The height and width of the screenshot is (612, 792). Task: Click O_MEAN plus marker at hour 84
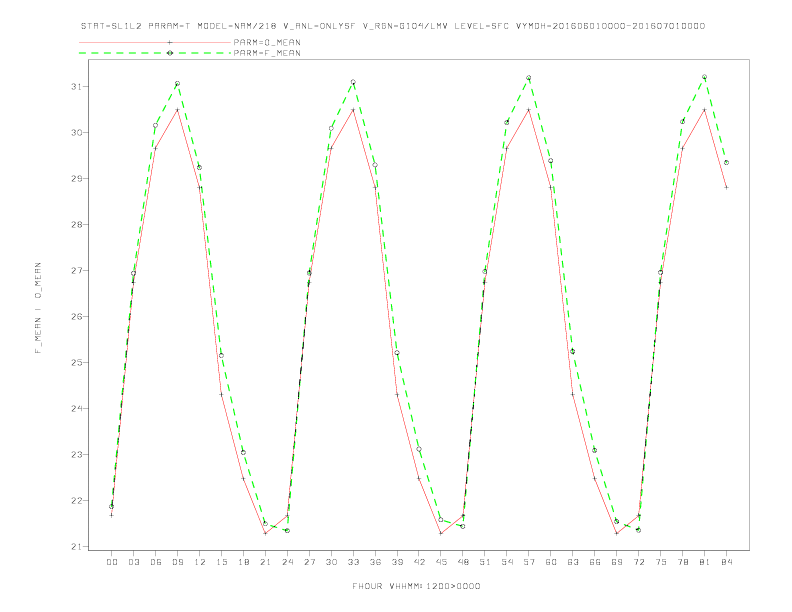coord(726,187)
